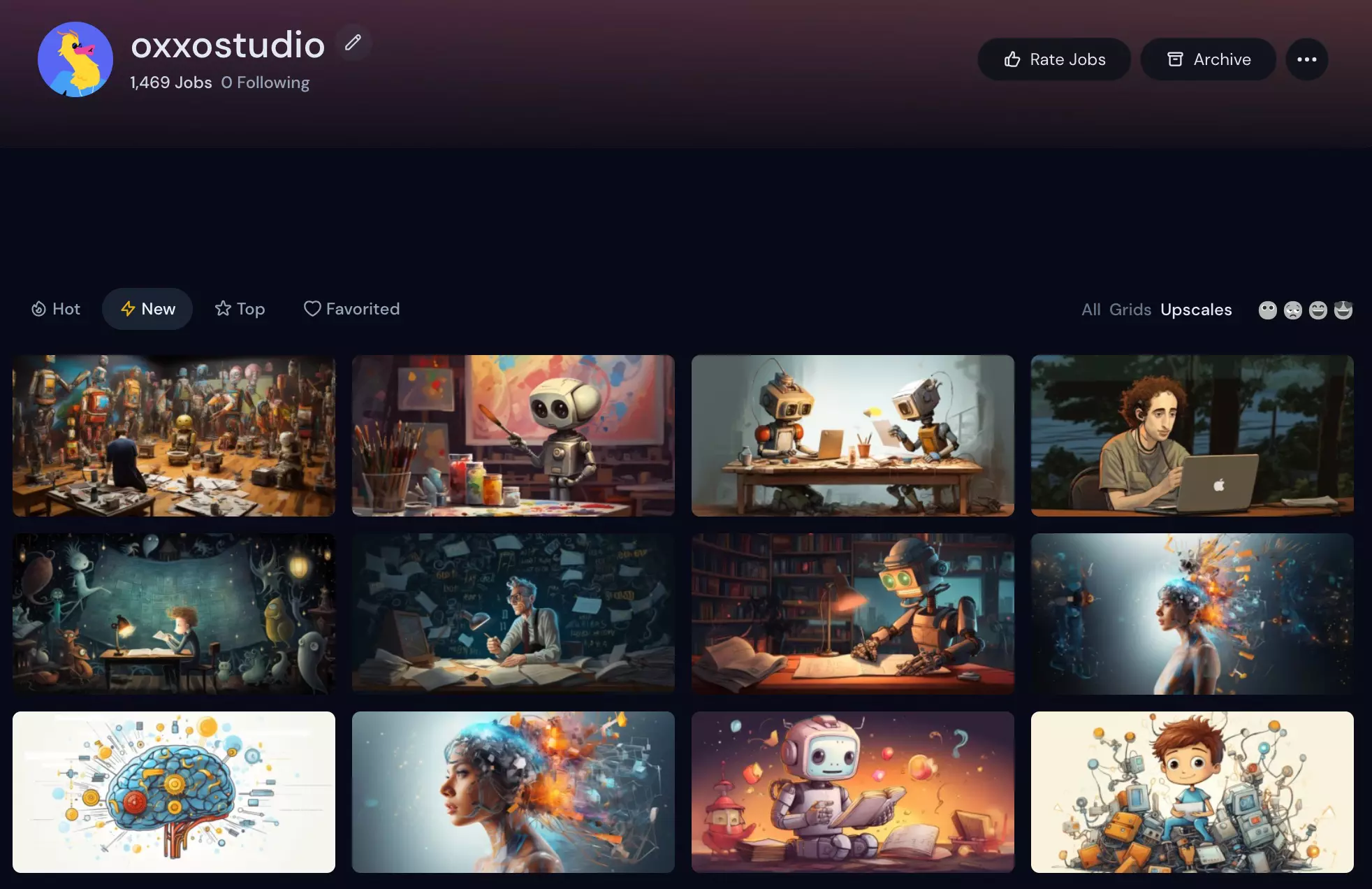Show only Favorited jobs

351,309
